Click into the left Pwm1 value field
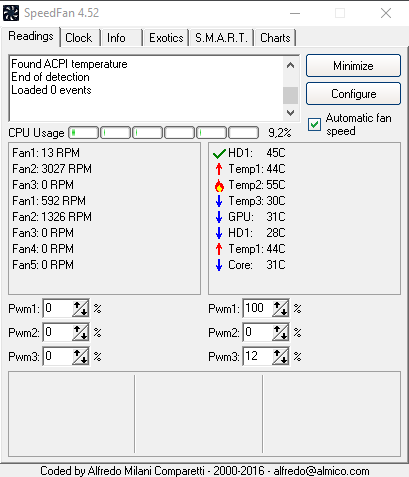 [x=58, y=309]
